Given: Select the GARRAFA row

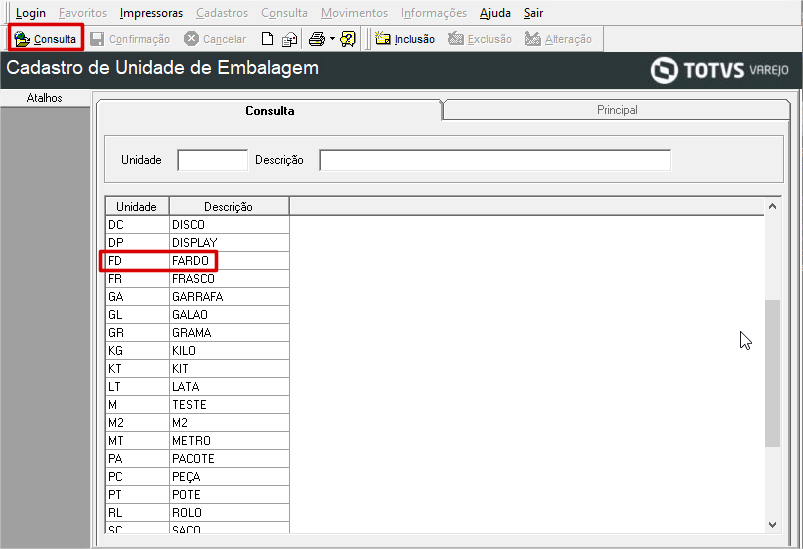Looking at the screenshot, I should pos(197,297).
